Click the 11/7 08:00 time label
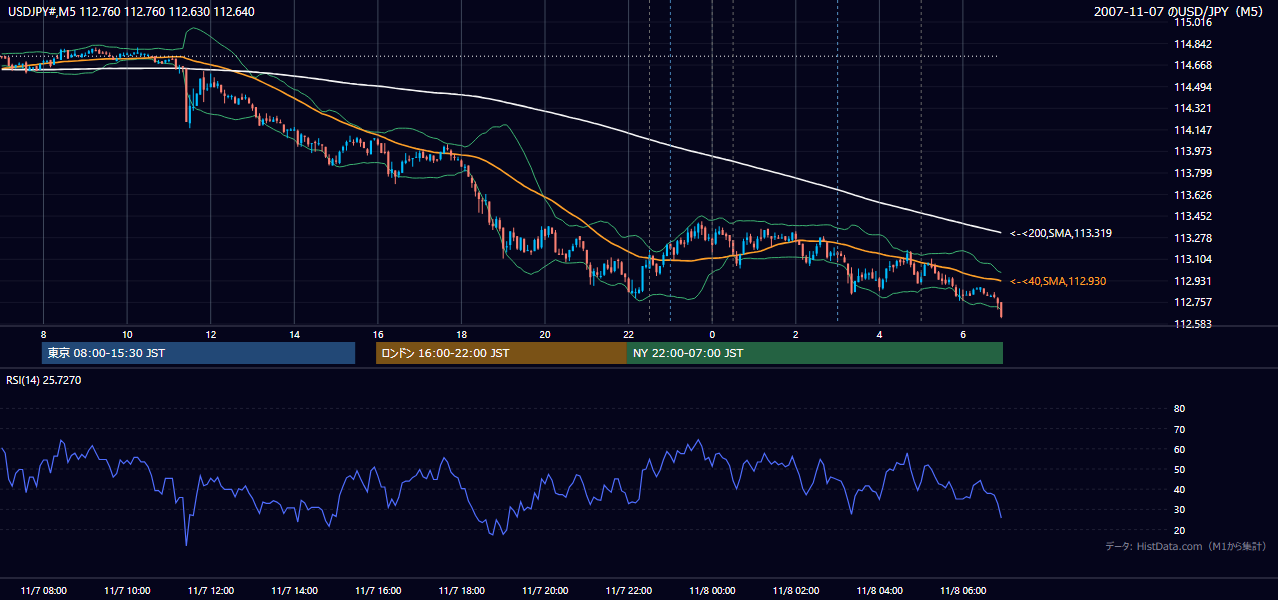This screenshot has width=1278, height=600. tap(43, 591)
